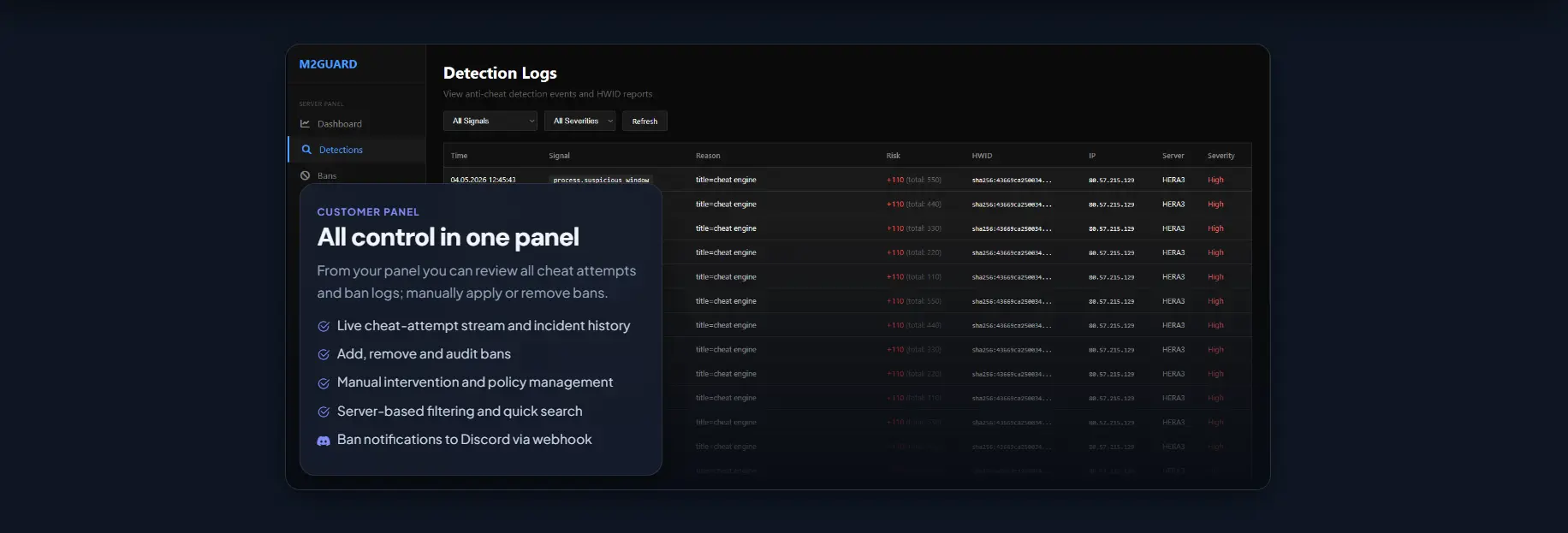Screen dimensions: 1568x533
Task: Click the Discord icon beside 'Ban notifications'
Action: coord(324,441)
